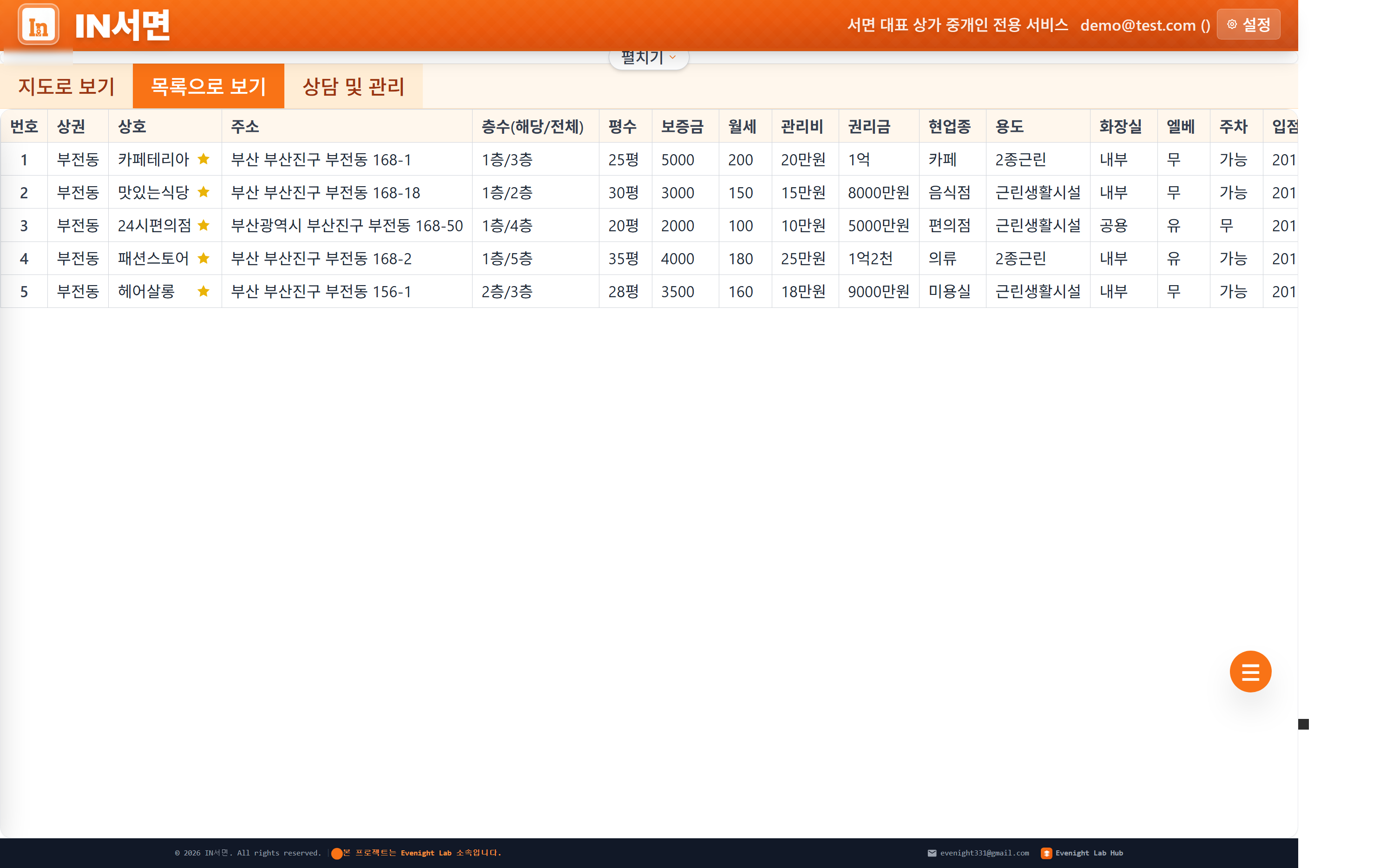Viewport: 1393px width, 868px height.
Task: Click 층수(해당/전체) column header
Action: pyautogui.click(x=536, y=126)
